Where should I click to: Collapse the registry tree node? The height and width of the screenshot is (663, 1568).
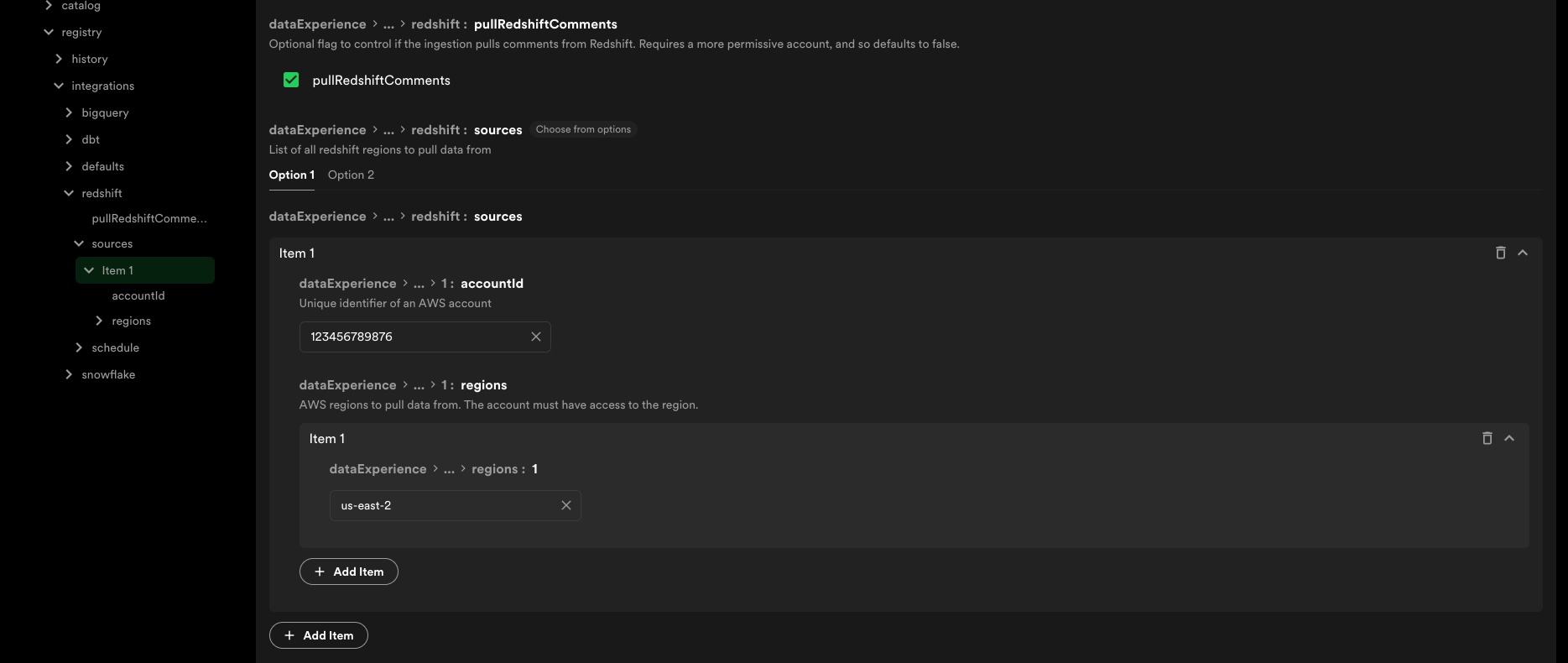click(49, 32)
